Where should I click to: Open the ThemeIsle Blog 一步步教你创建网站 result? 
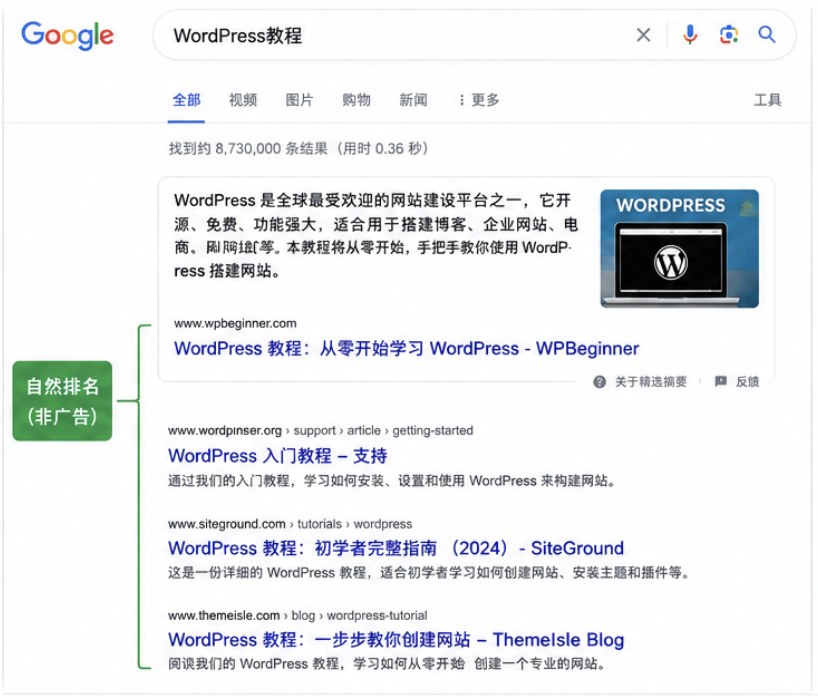pos(396,640)
